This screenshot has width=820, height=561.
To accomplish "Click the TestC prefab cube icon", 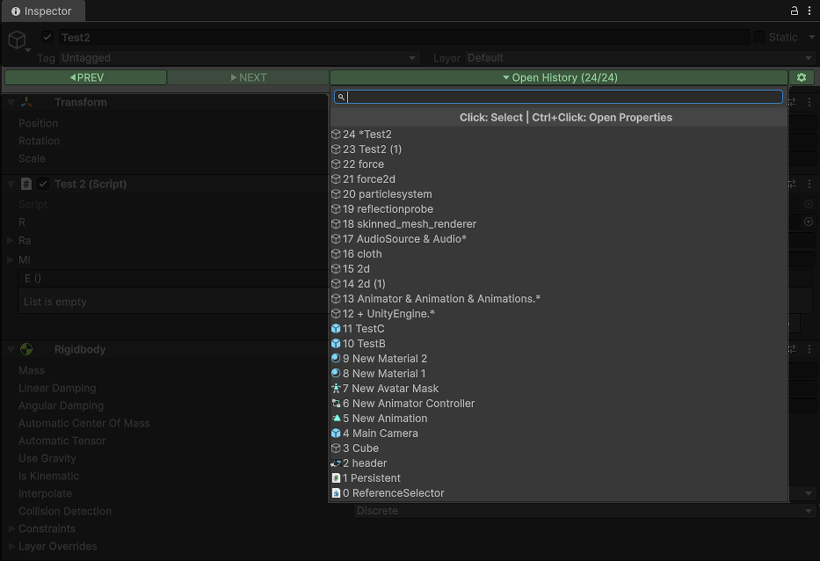I will point(336,328).
